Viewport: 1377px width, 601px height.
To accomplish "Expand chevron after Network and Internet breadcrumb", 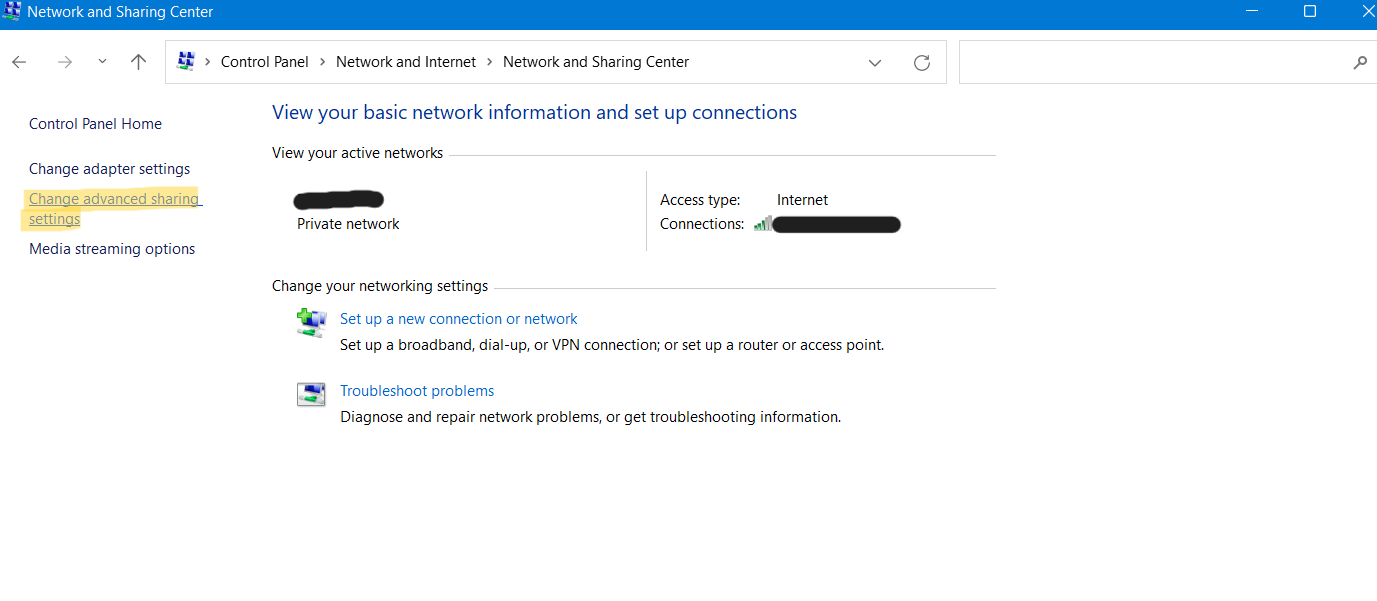I will (x=490, y=62).
